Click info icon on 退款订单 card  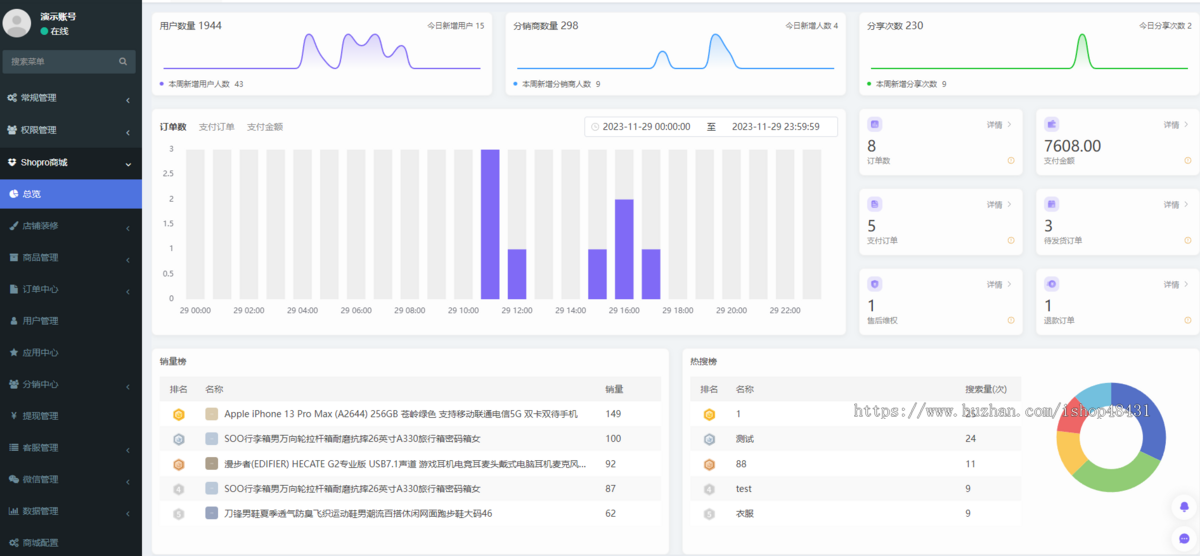pos(1187,321)
